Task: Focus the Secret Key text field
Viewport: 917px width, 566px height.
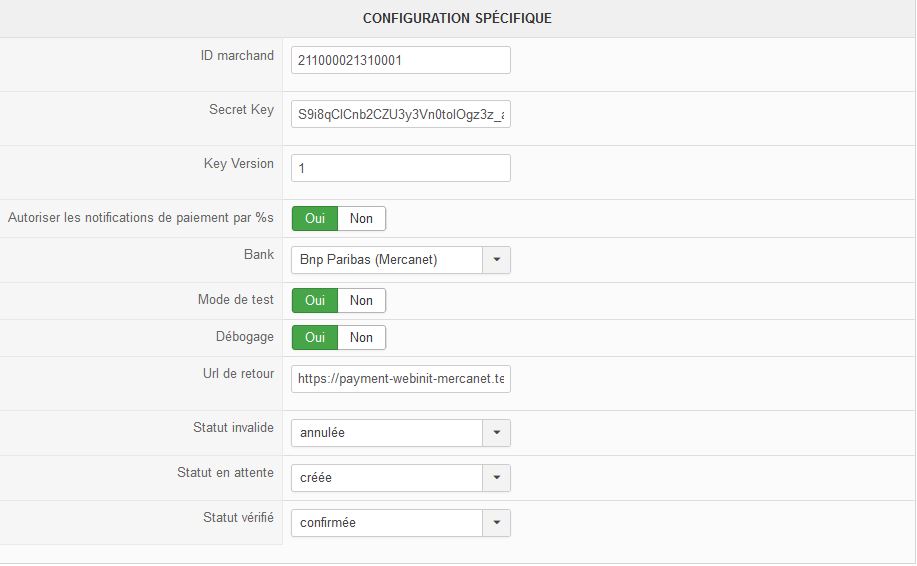Action: coord(400,115)
